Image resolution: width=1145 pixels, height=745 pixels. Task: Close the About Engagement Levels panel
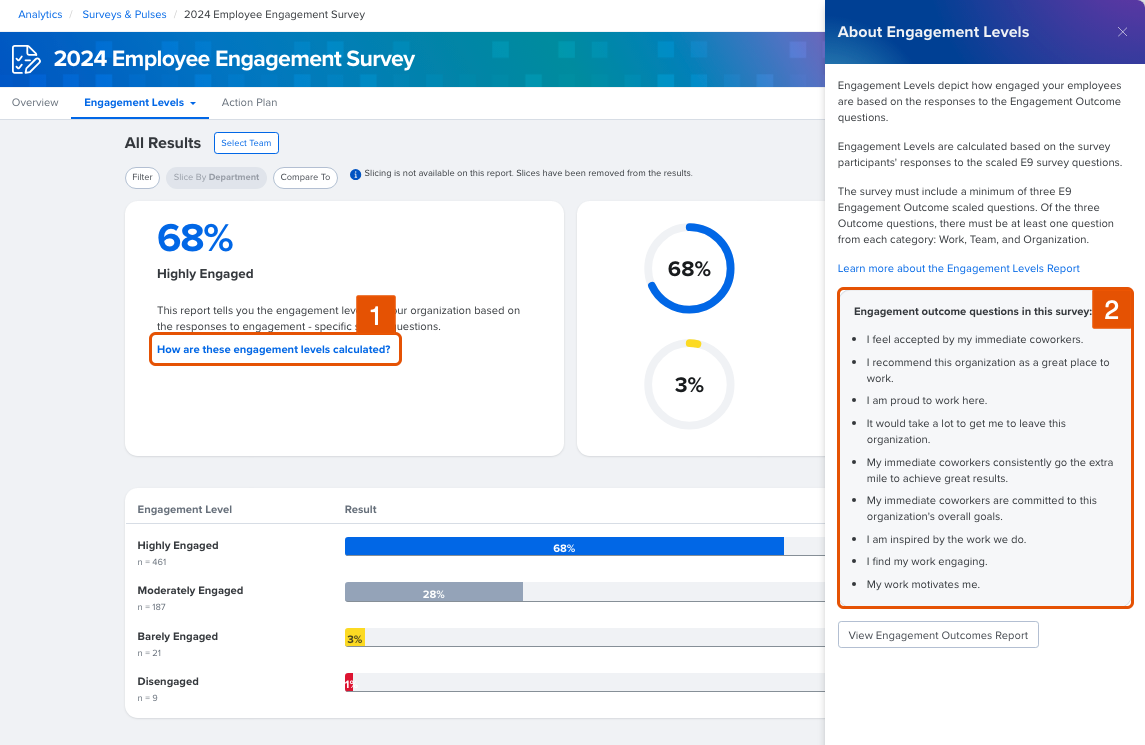click(x=1122, y=31)
